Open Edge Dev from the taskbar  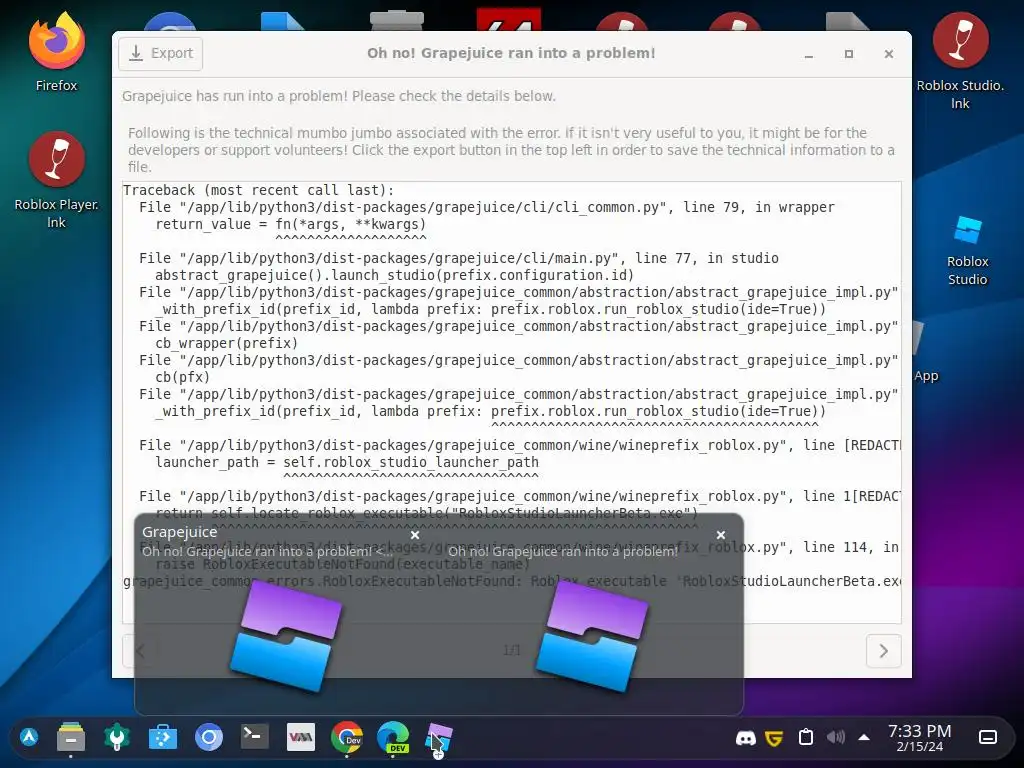coord(393,737)
